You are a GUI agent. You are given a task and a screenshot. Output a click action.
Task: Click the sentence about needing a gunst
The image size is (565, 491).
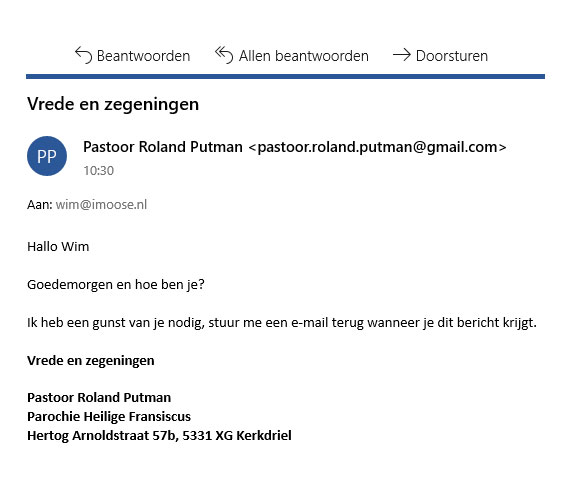[282, 323]
